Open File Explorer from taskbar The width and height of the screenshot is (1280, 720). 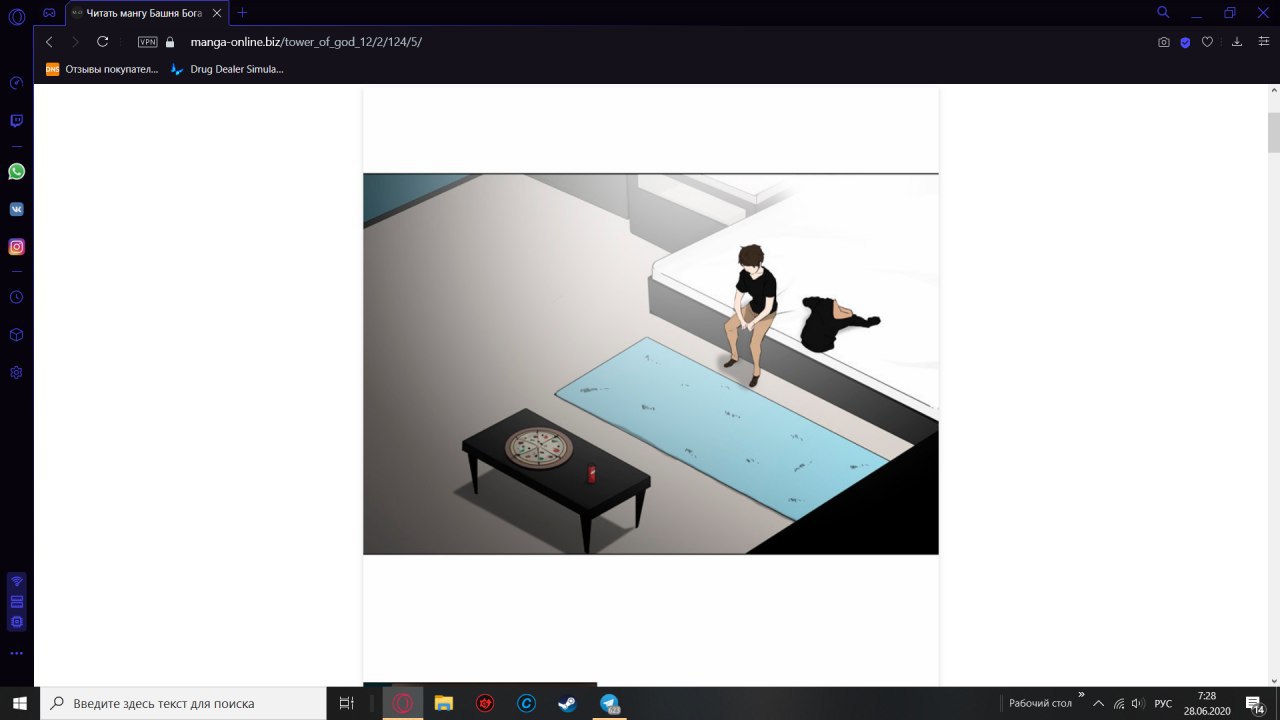(444, 703)
